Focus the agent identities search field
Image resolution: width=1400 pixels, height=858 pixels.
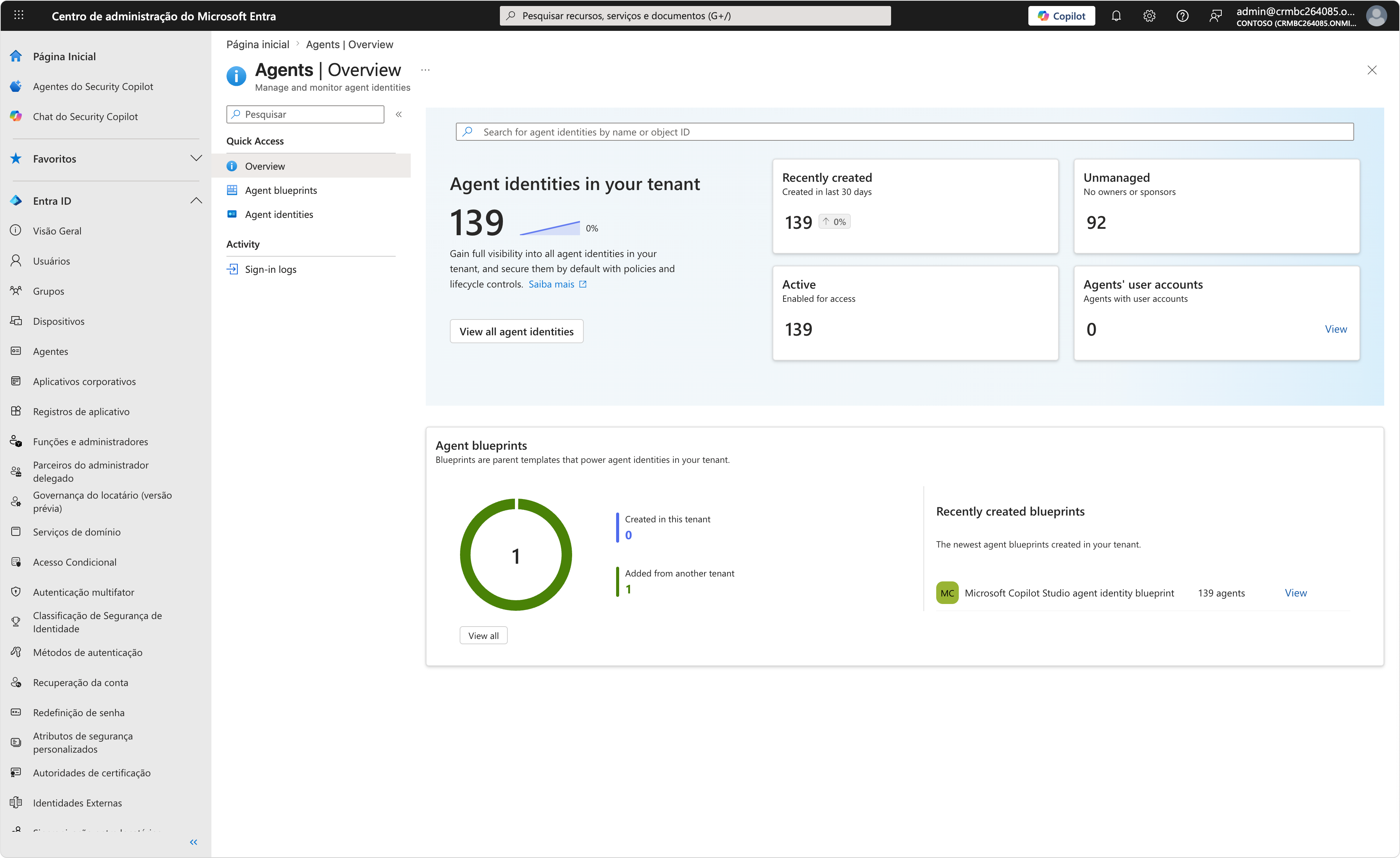point(905,132)
